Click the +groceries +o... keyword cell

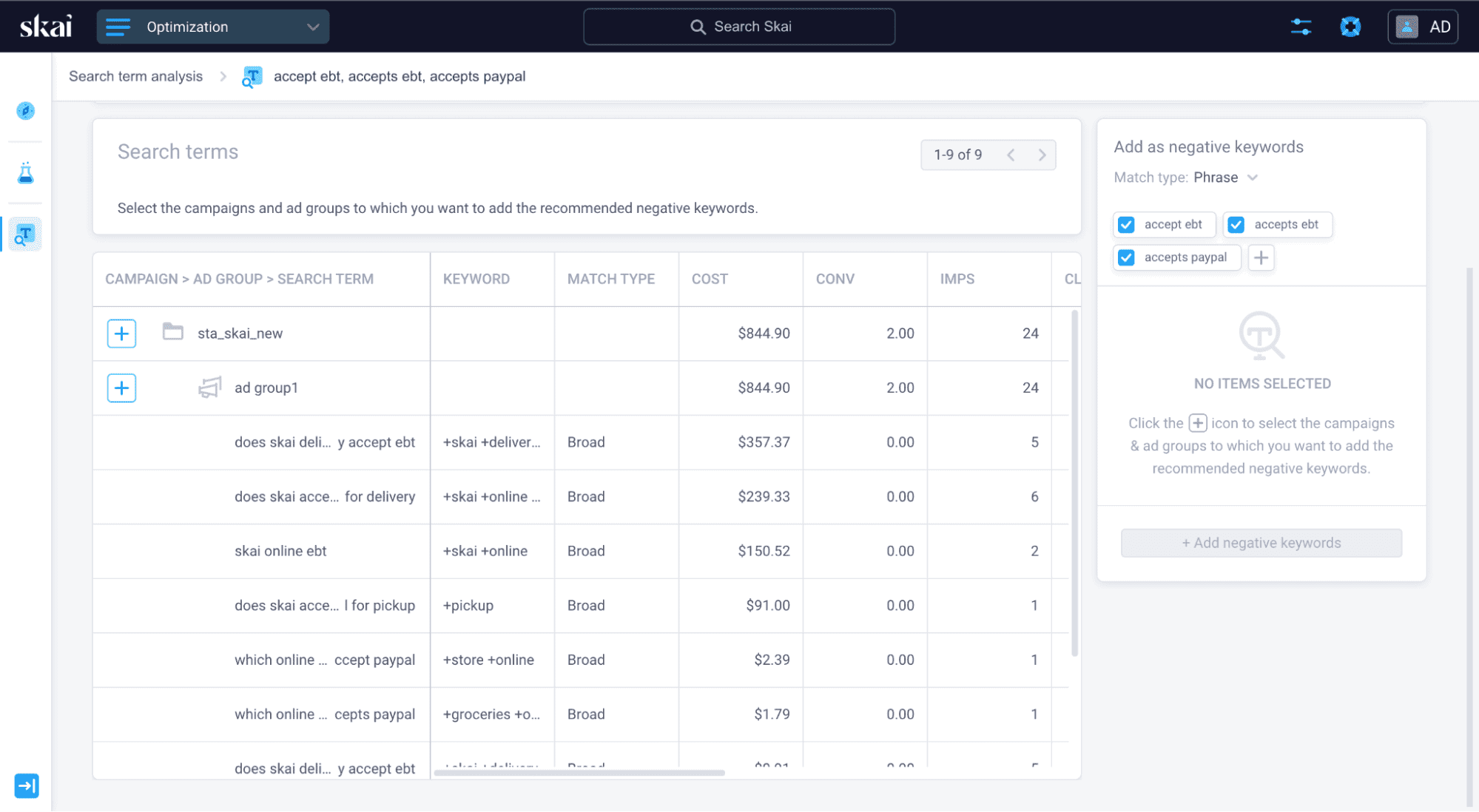491,714
